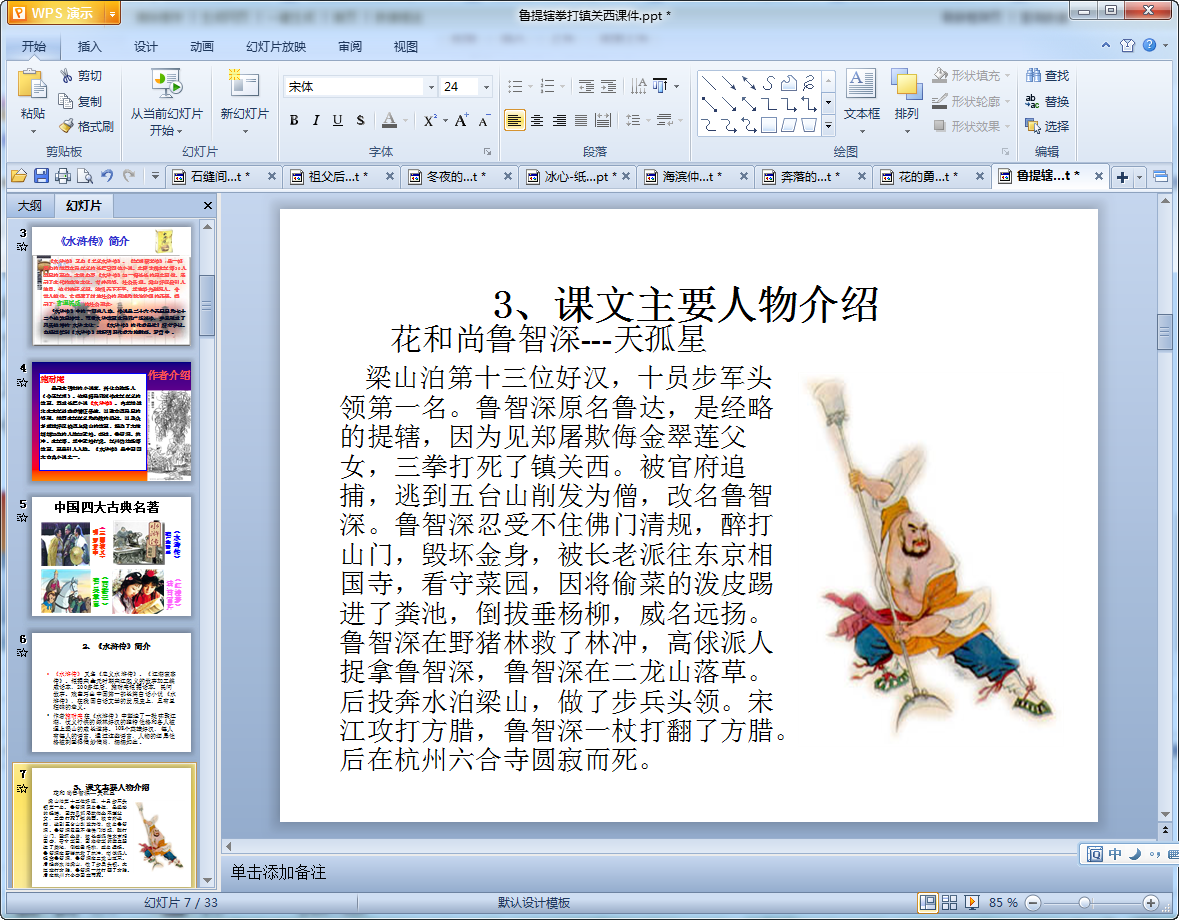This screenshot has width=1179, height=920.
Task: Click the open folder icon in quick toolbar
Action: click(x=19, y=176)
